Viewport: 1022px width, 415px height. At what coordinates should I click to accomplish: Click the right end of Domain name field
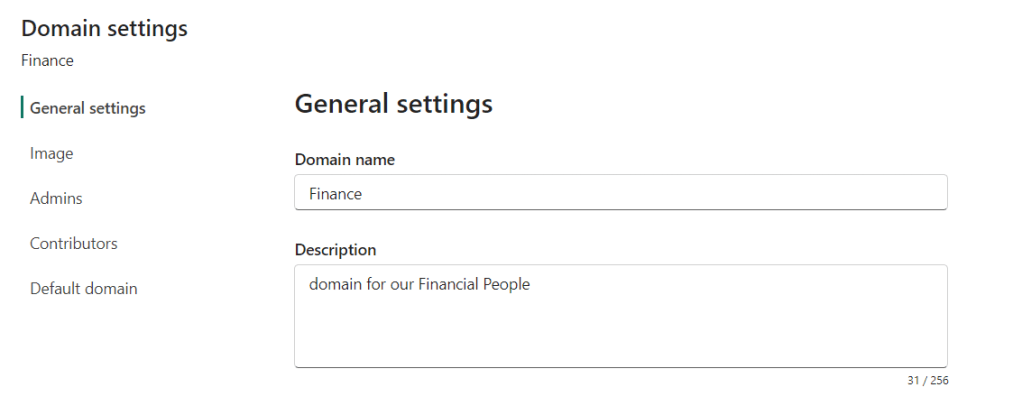930,193
